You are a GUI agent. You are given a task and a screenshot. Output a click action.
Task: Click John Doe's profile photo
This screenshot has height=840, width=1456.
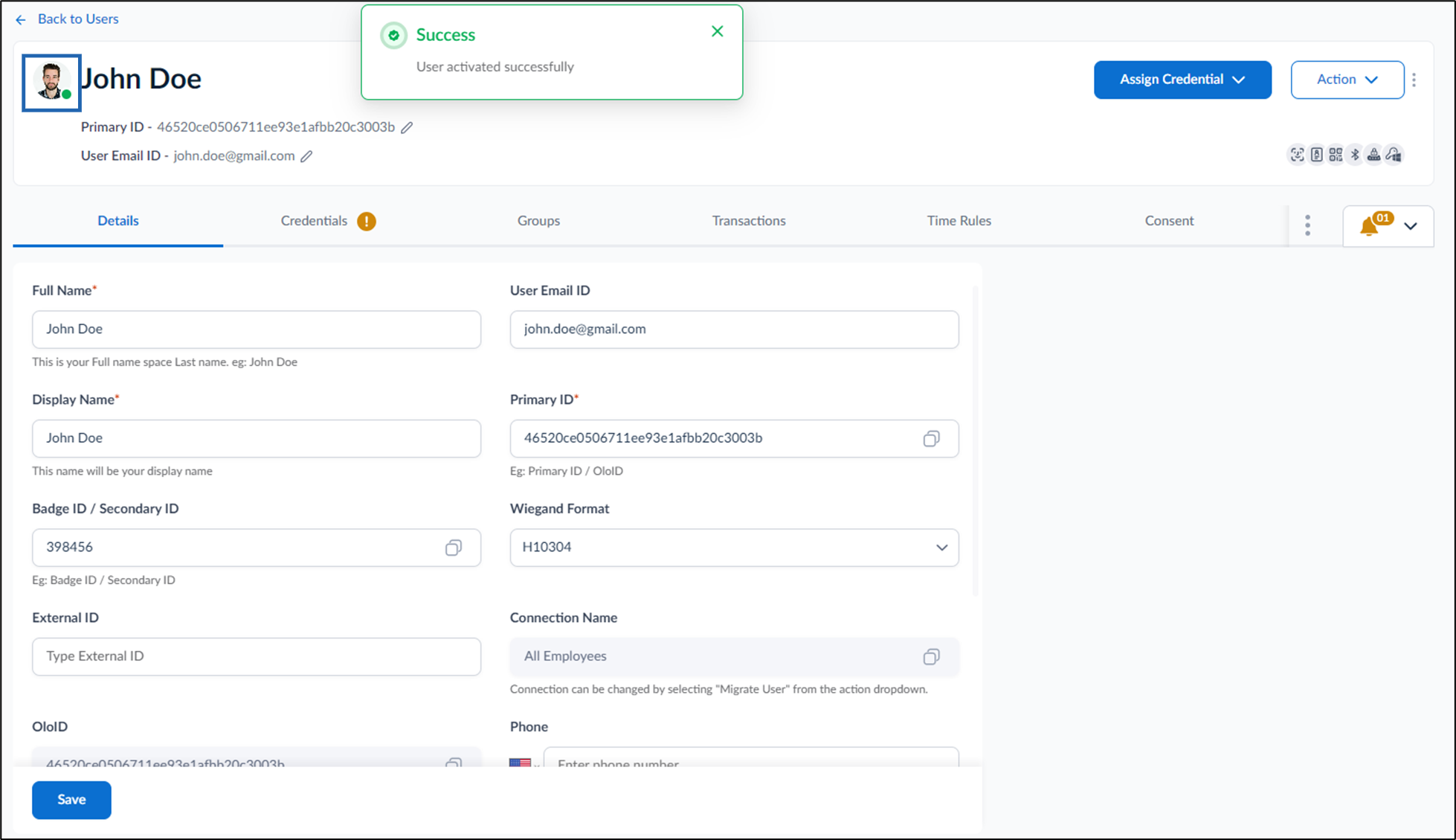coord(51,83)
